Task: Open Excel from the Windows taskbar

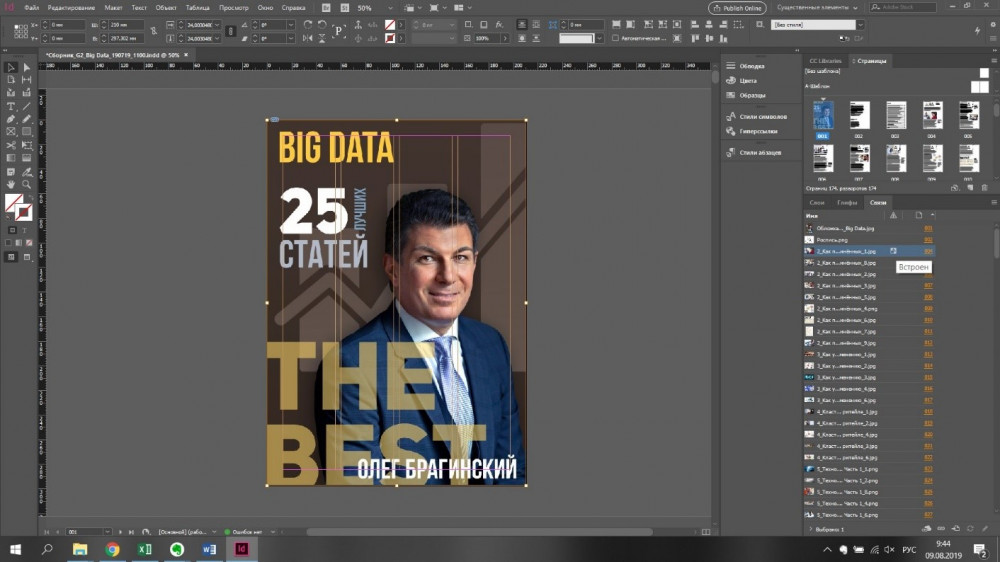Action: click(x=144, y=549)
